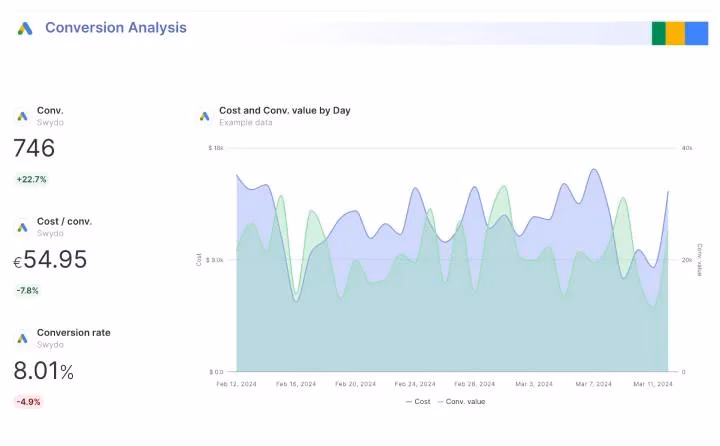This screenshot has width=720, height=446.
Task: Click the Google Ads logo beside Conversion Analysis
Action: click(x=25, y=28)
